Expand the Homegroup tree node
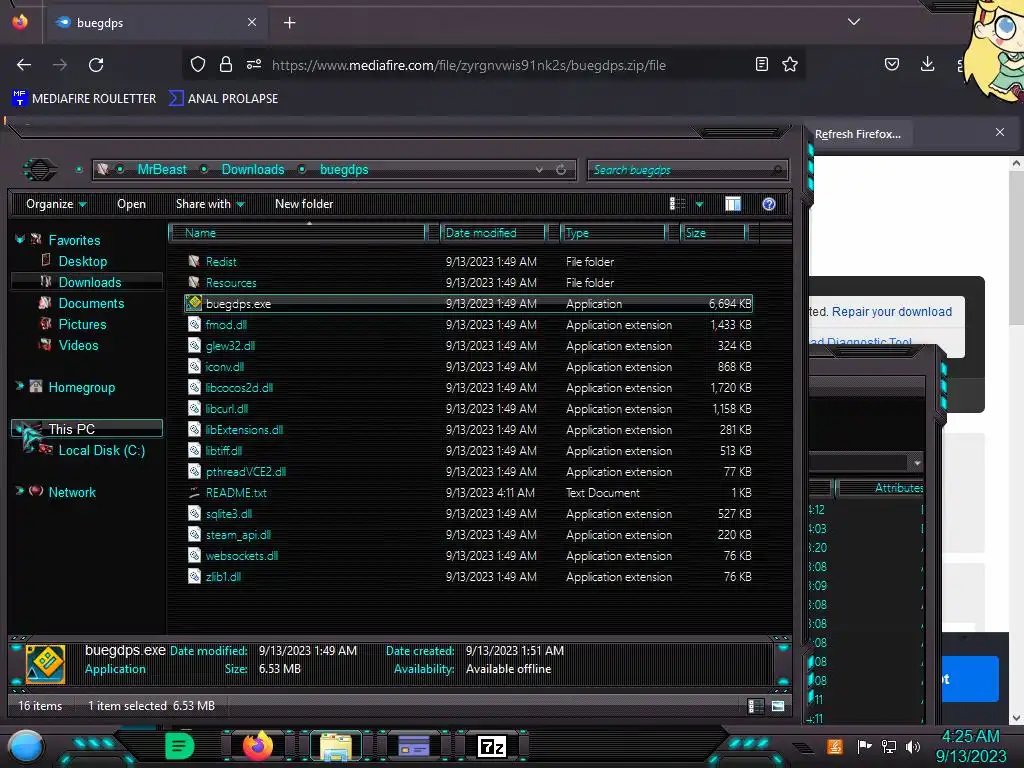The height and width of the screenshot is (768, 1024). tap(20, 386)
